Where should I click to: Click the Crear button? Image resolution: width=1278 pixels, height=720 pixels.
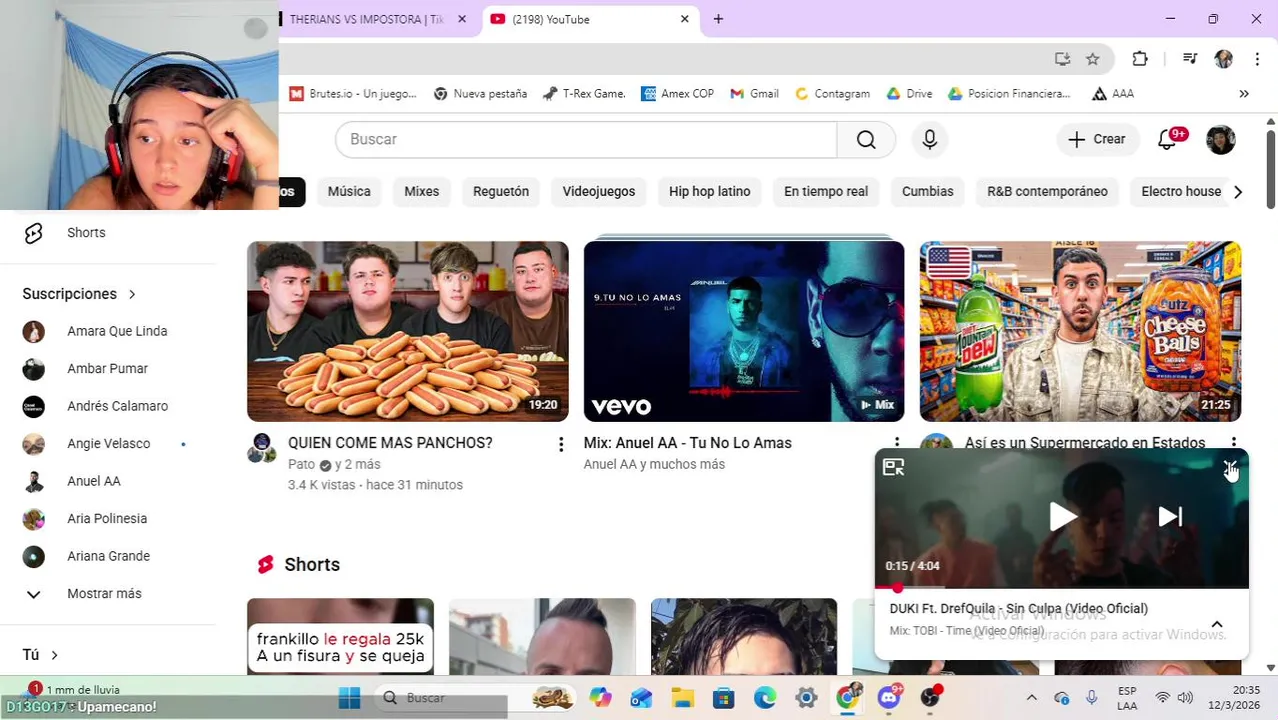(1097, 139)
